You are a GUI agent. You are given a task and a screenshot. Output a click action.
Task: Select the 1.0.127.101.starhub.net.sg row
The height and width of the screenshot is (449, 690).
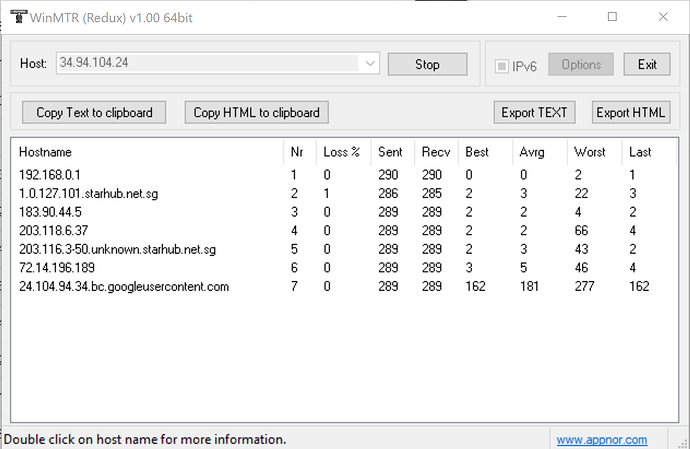[88, 194]
